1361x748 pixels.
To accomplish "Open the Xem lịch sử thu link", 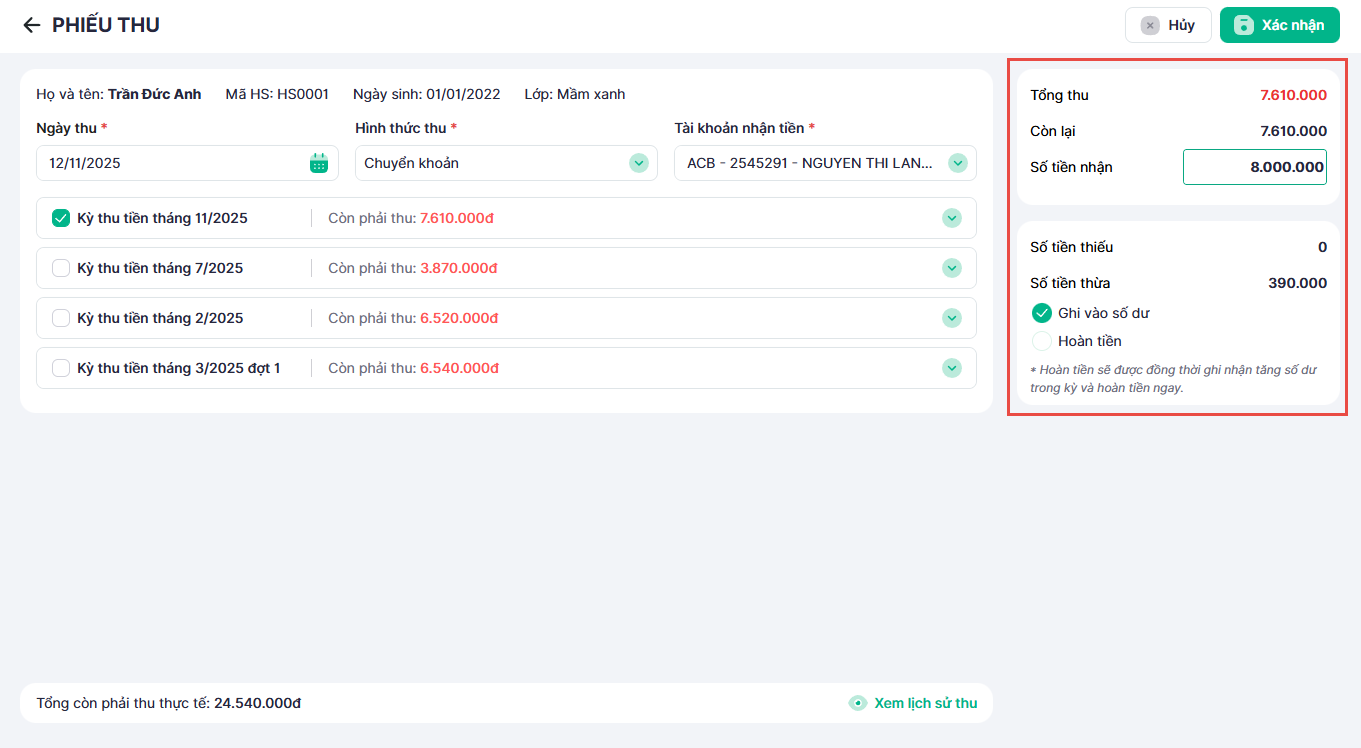I will point(925,703).
